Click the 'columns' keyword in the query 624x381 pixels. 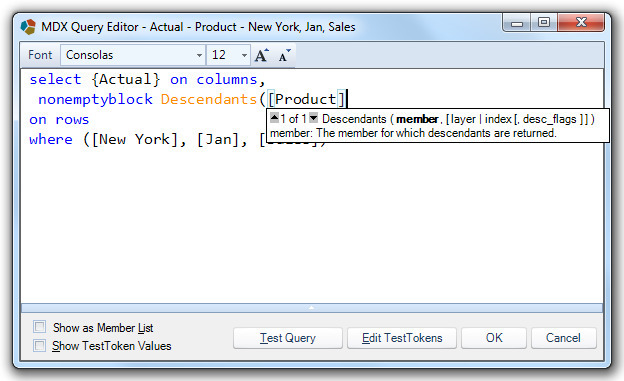click(227, 80)
